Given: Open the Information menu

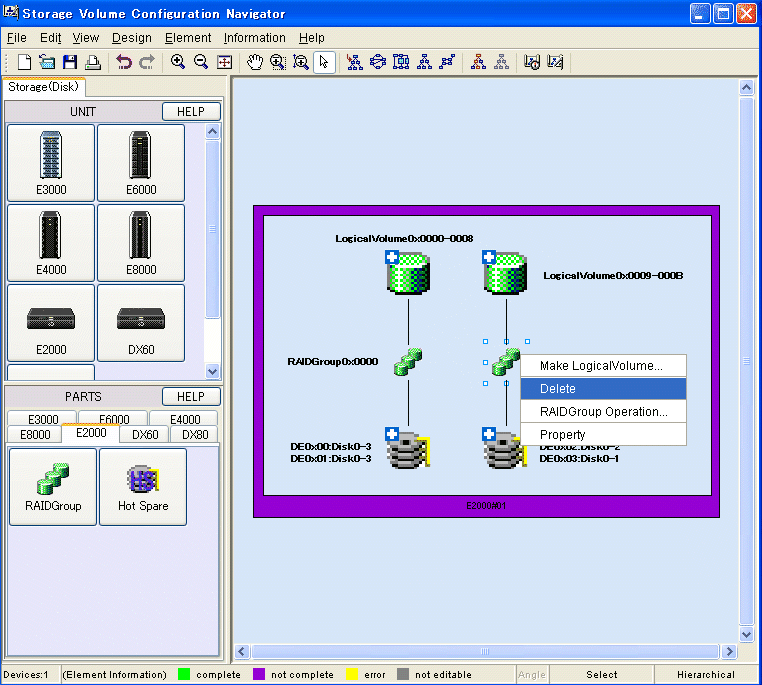Looking at the screenshot, I should (x=255, y=38).
